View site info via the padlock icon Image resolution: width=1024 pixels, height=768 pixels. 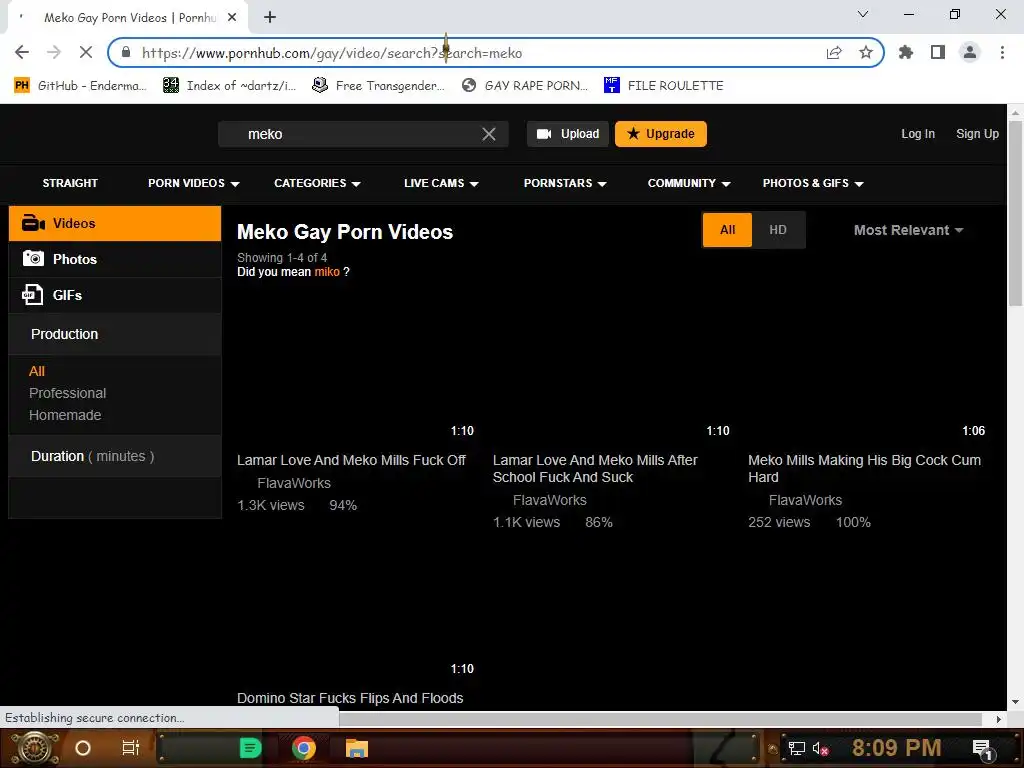[x=126, y=52]
